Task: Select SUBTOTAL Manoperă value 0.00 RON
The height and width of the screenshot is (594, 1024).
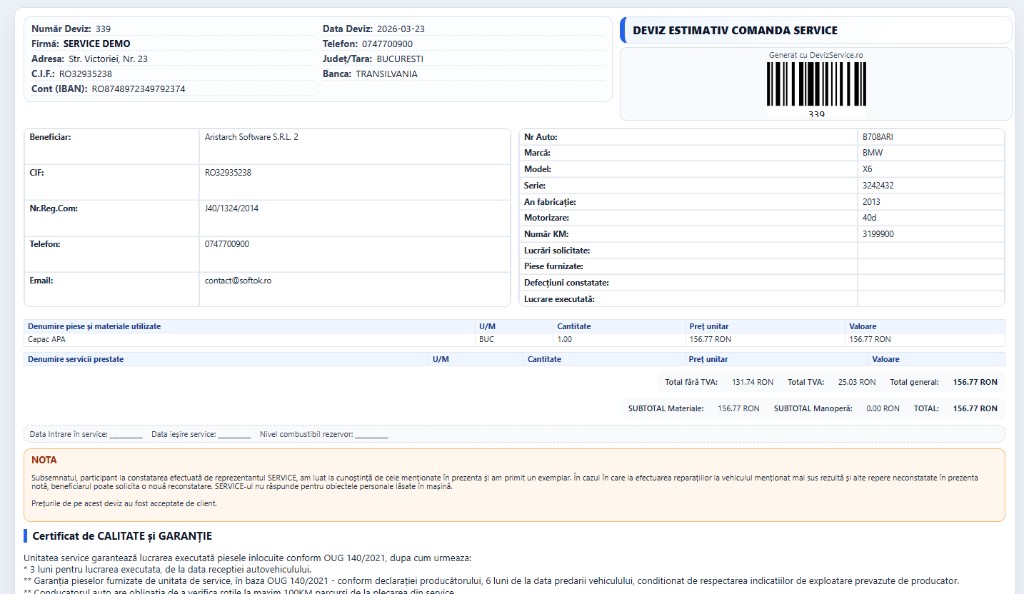Action: (883, 408)
